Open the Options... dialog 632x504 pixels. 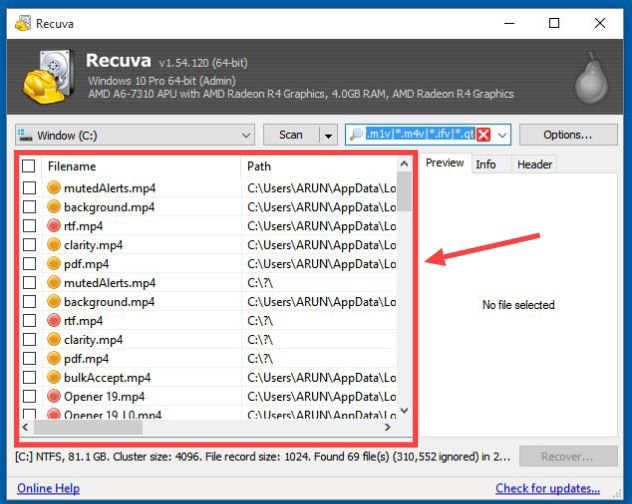tap(568, 135)
